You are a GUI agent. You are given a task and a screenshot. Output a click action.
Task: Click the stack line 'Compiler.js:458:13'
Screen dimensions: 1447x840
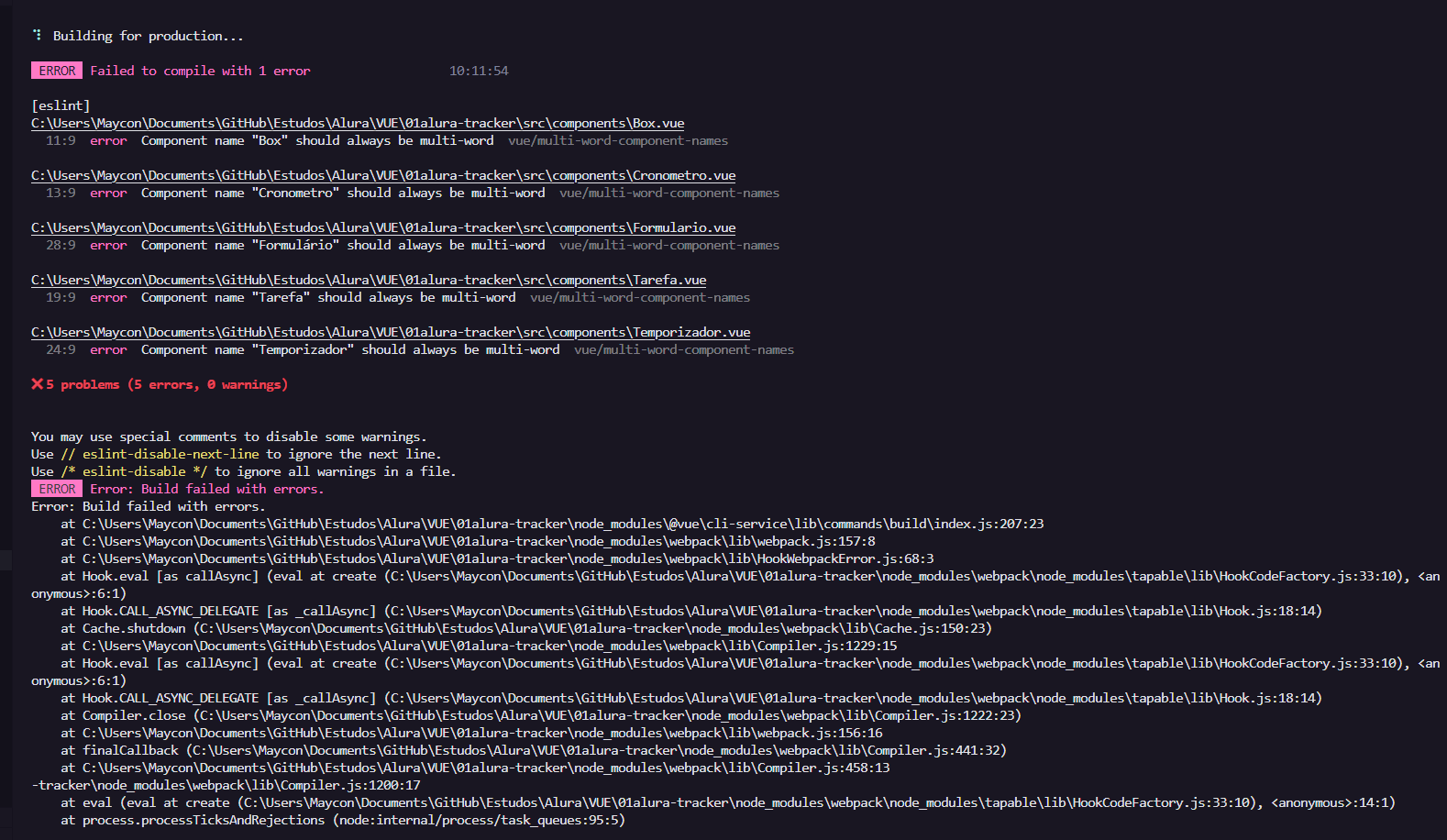click(475, 768)
